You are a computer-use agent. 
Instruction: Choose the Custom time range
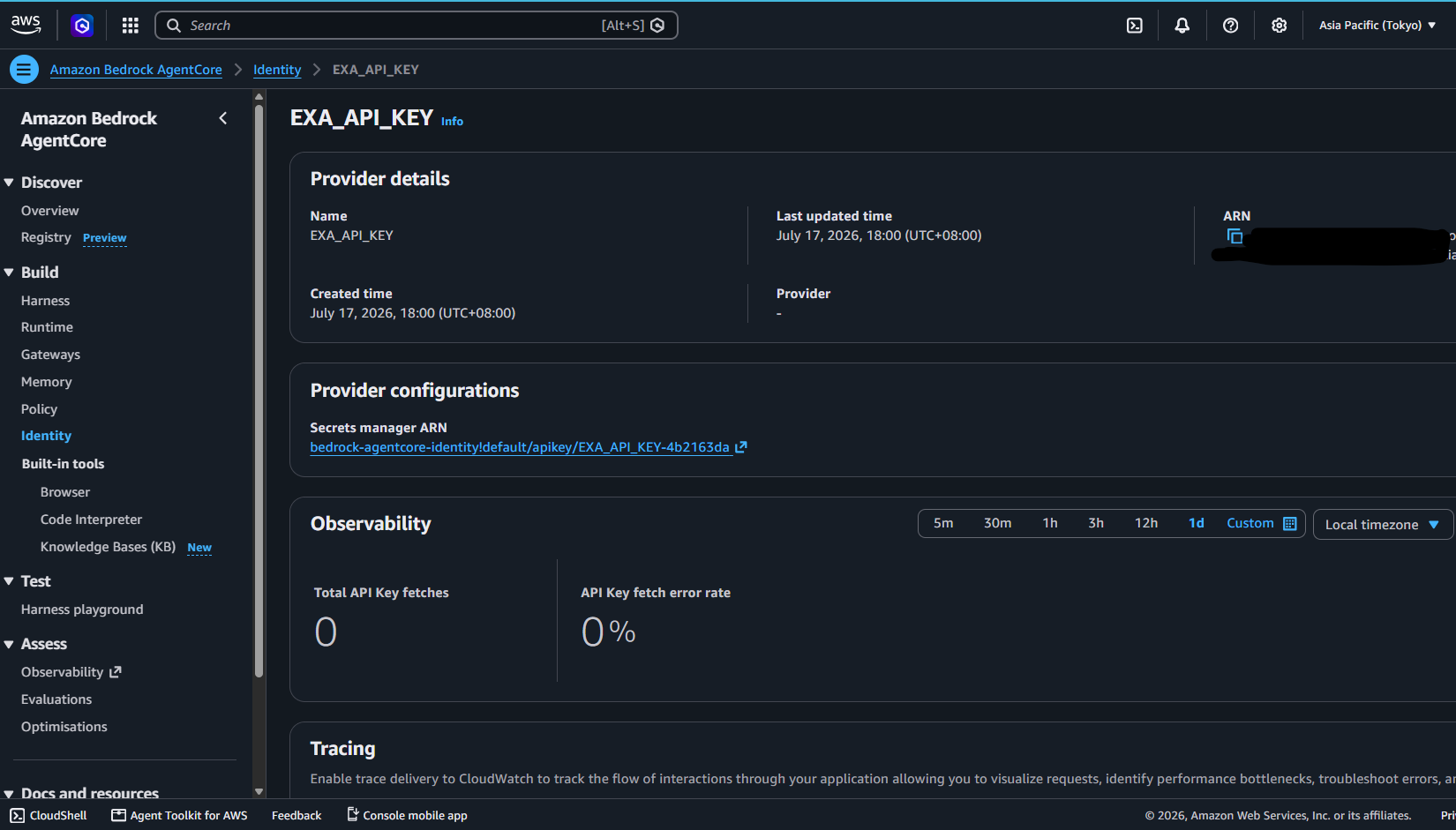pos(1250,523)
